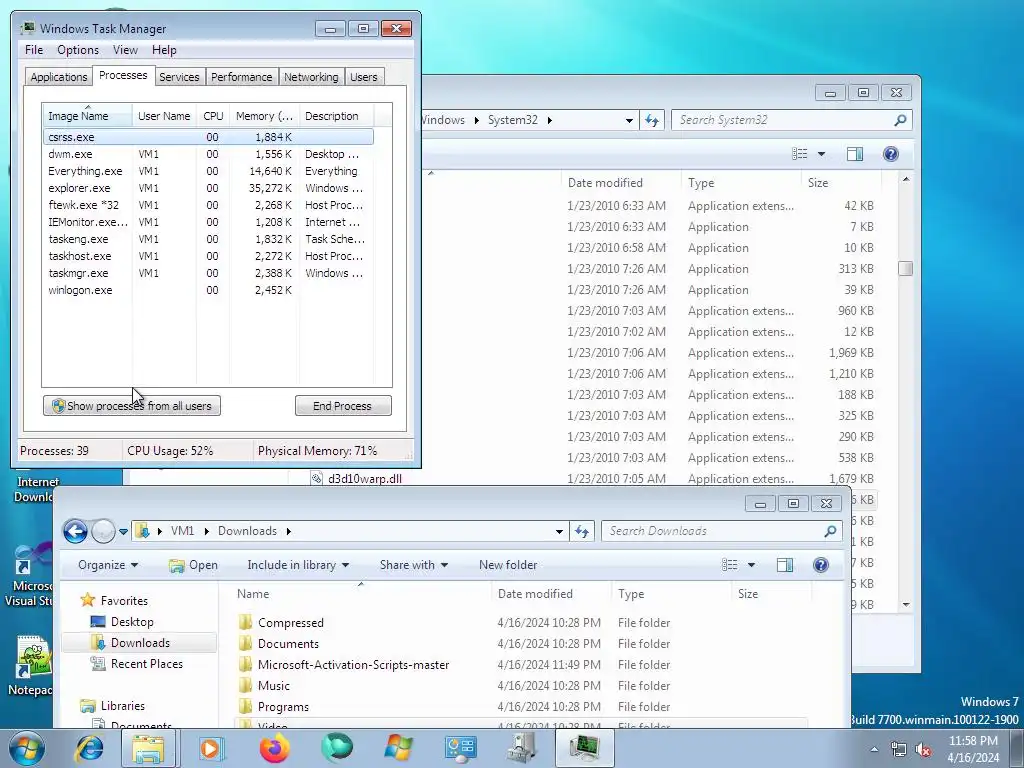Screen dimensions: 1024x768
Task: Toggle preview pane in Downloads window
Action: 785,565
